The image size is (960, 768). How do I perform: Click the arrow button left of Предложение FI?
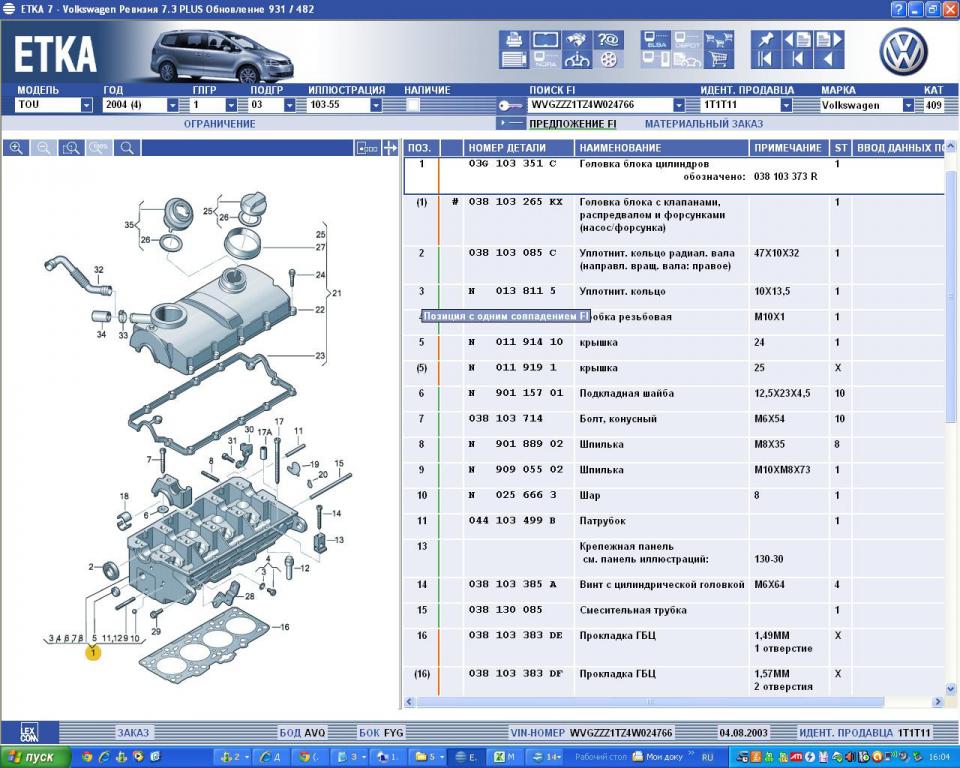[x=511, y=123]
